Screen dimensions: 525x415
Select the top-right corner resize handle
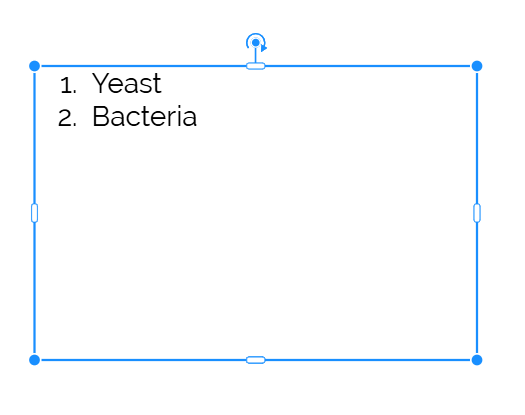(x=477, y=66)
